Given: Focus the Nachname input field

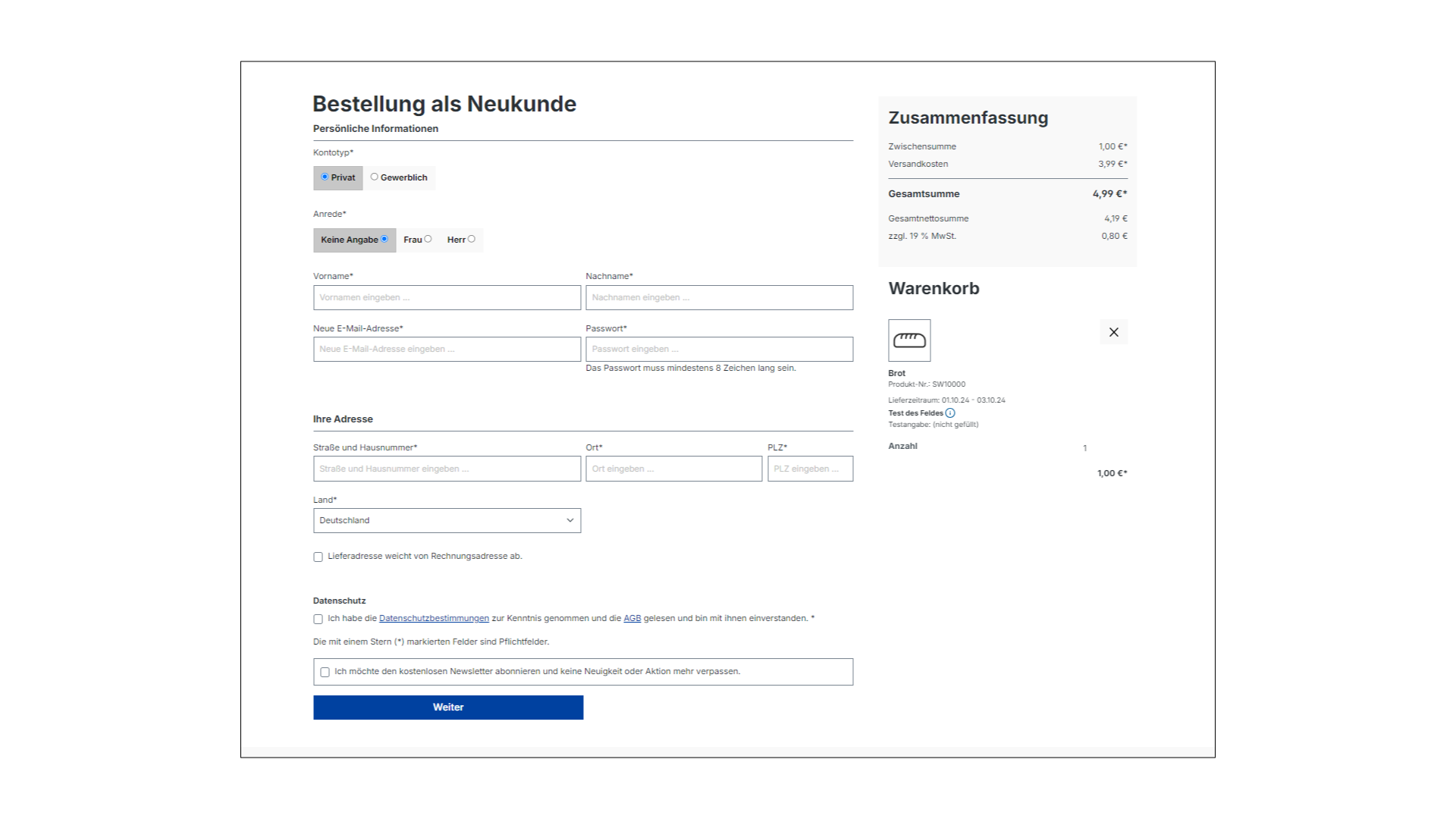Looking at the screenshot, I should coord(719,297).
